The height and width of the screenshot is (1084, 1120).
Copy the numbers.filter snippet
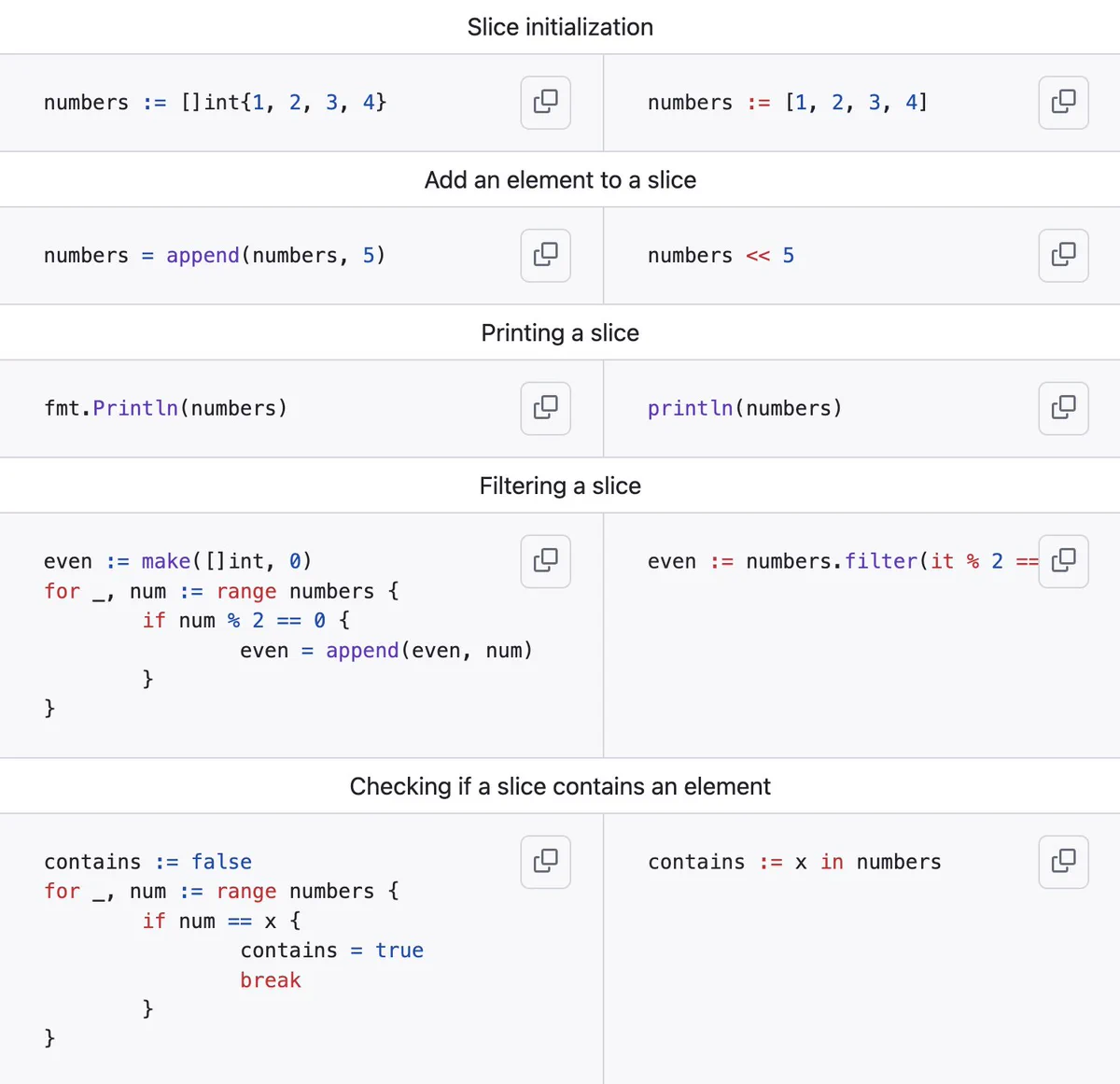[1064, 561]
